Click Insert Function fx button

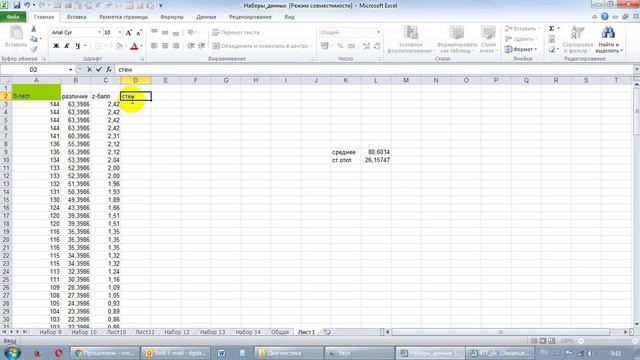(109, 70)
